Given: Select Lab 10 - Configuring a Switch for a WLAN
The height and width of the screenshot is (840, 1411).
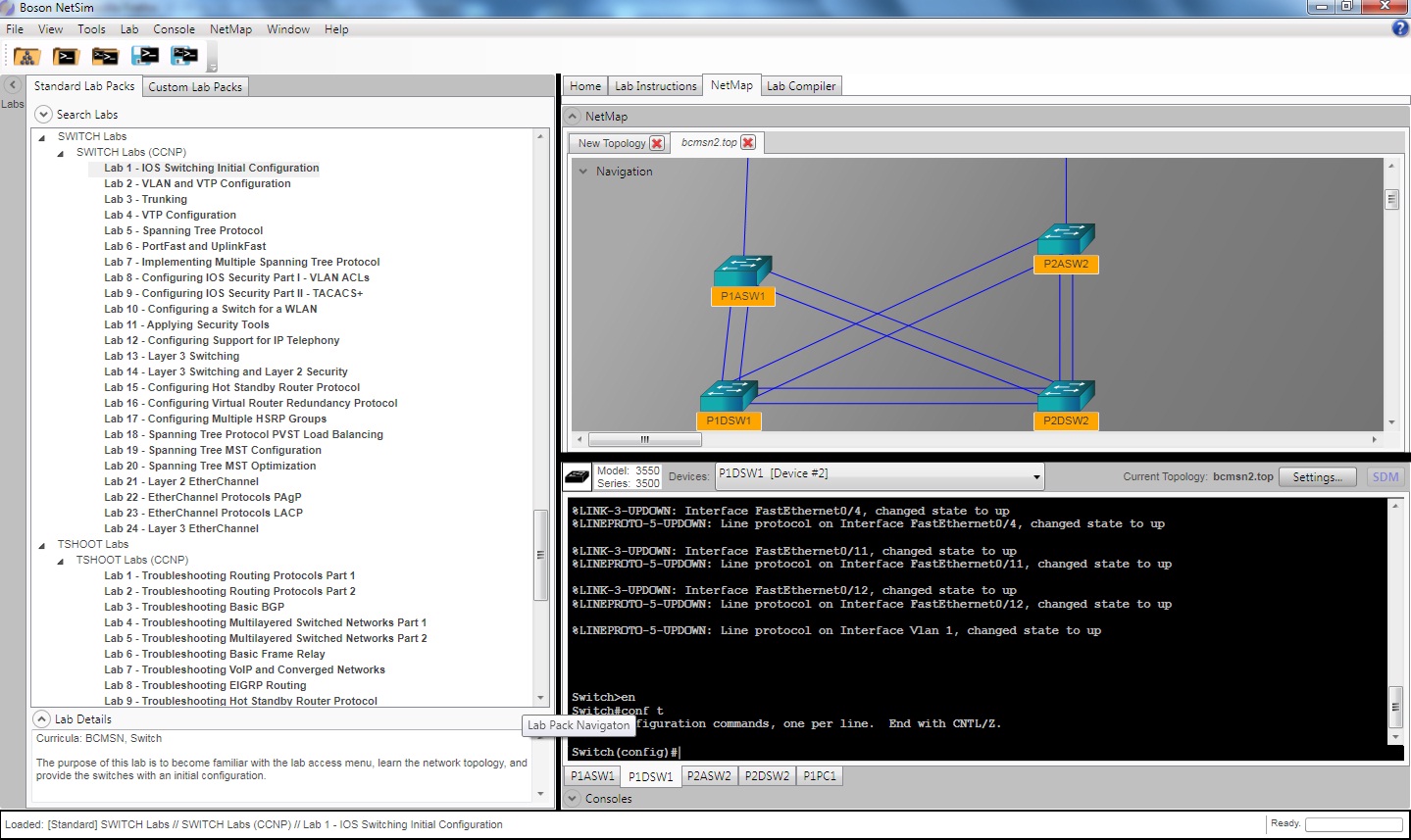Looking at the screenshot, I should click(211, 309).
